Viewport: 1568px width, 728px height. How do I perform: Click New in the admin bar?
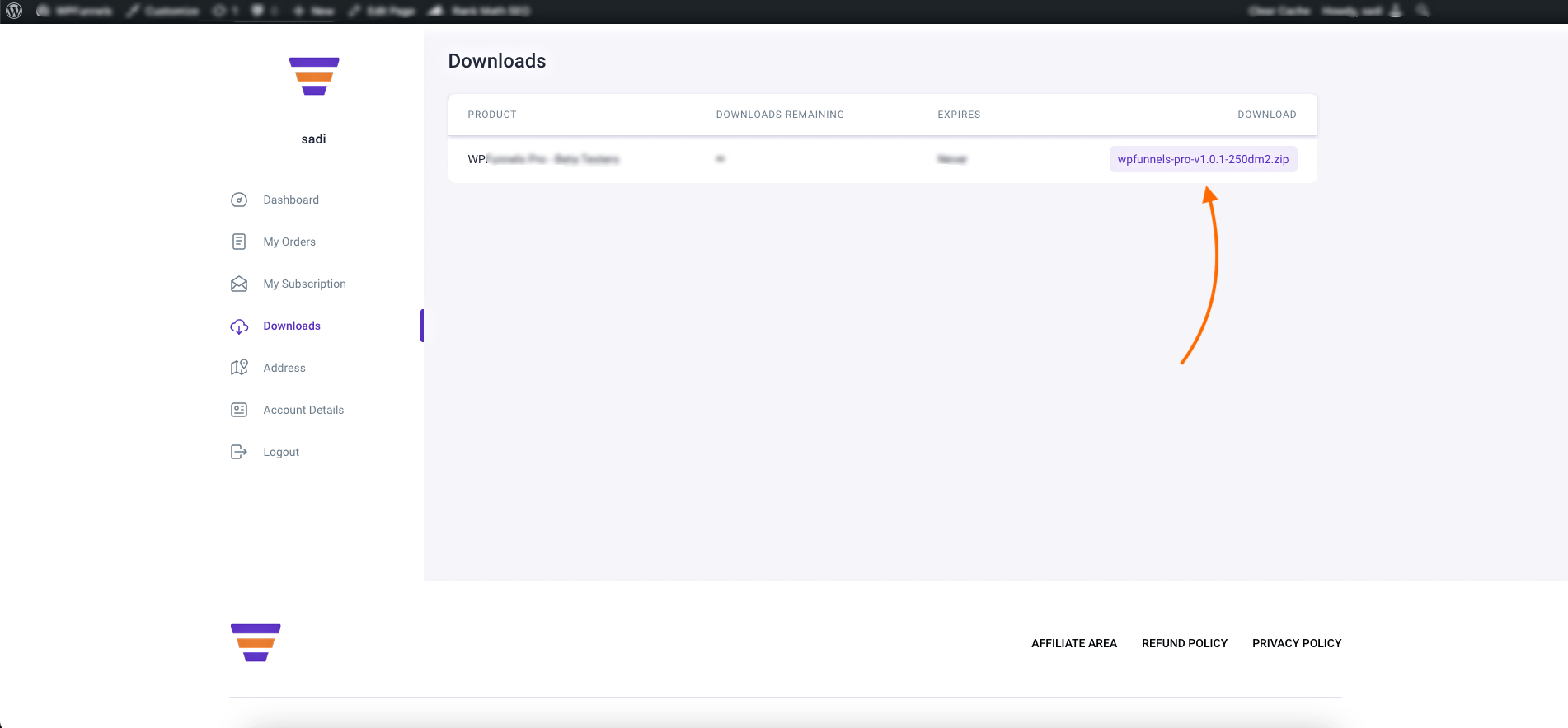click(314, 11)
